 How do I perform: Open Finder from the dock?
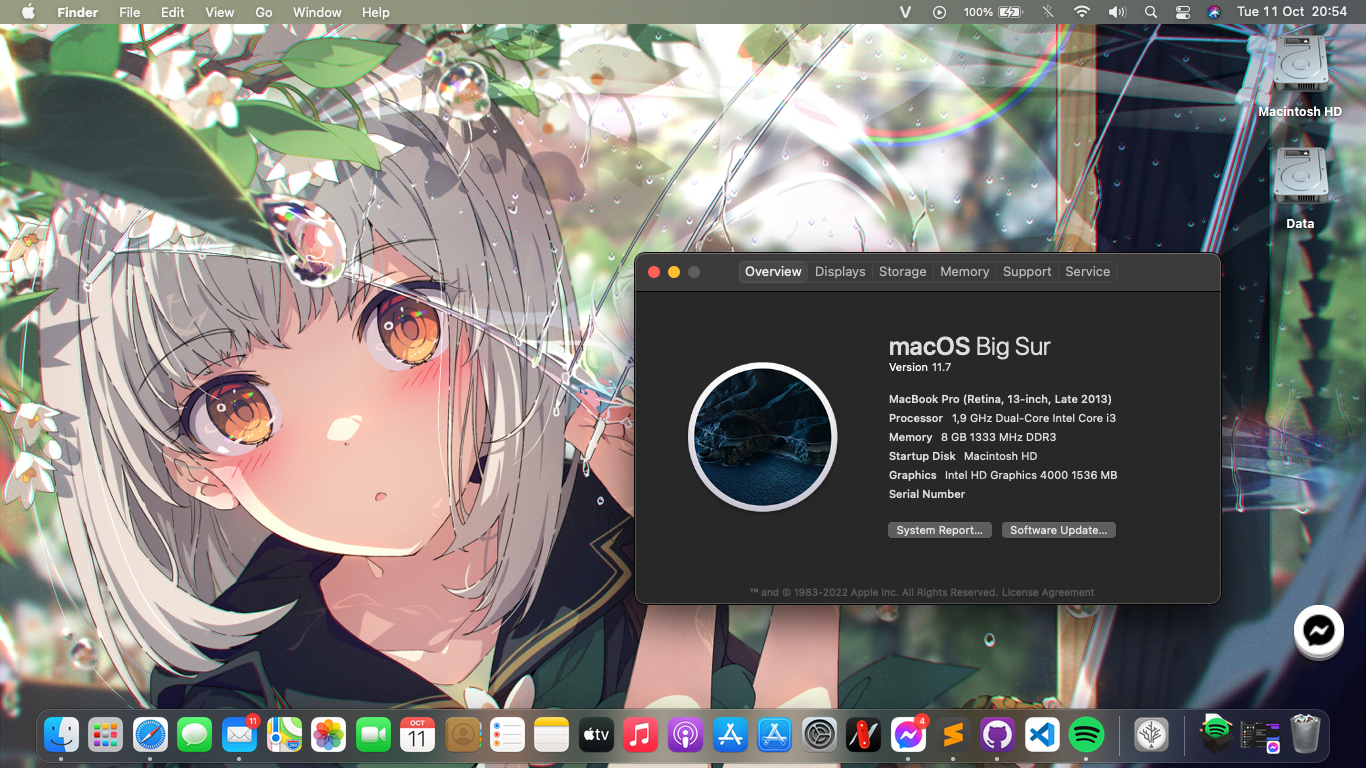[x=61, y=735]
